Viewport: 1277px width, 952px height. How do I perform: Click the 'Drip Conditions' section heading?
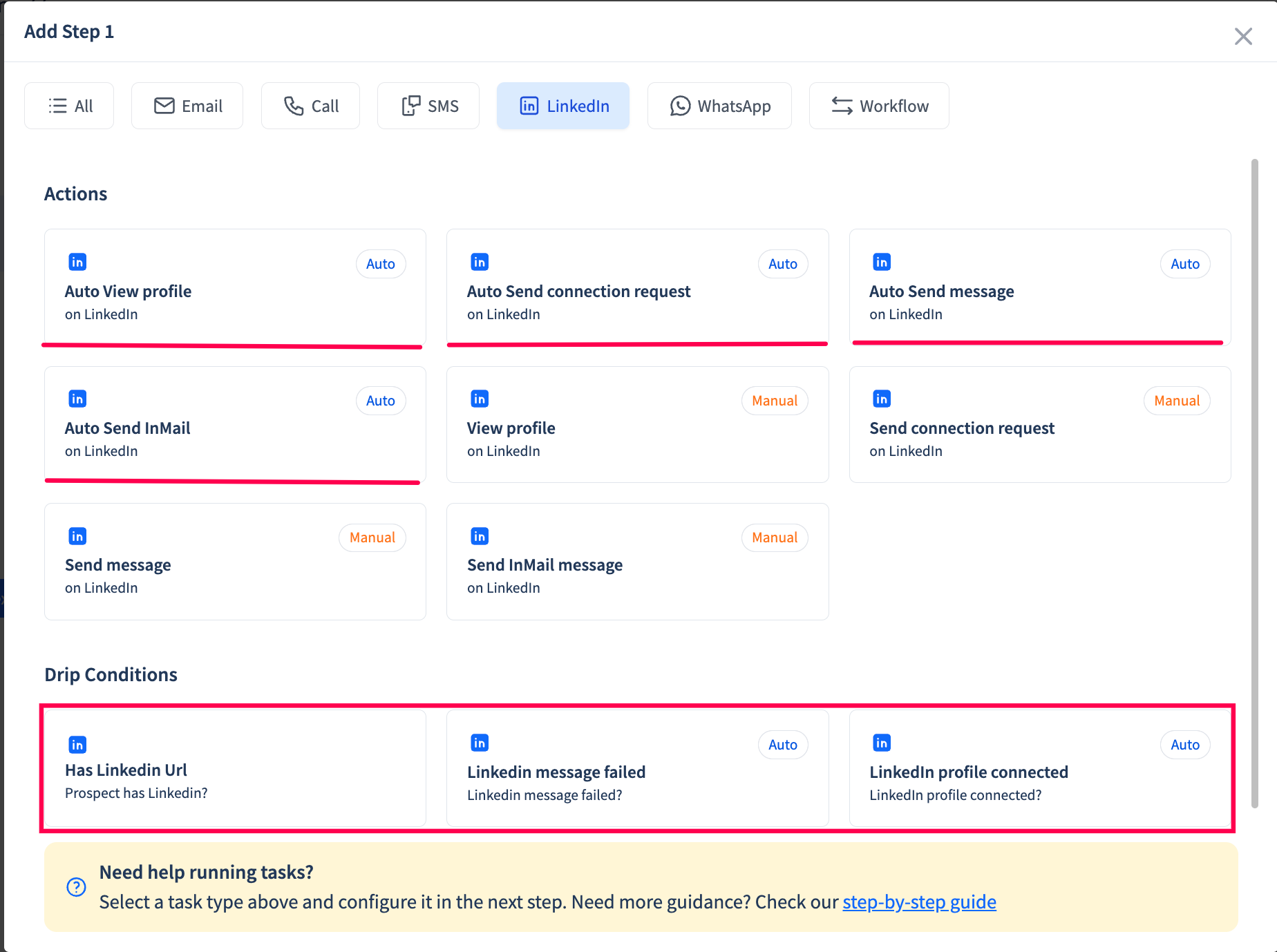click(111, 674)
